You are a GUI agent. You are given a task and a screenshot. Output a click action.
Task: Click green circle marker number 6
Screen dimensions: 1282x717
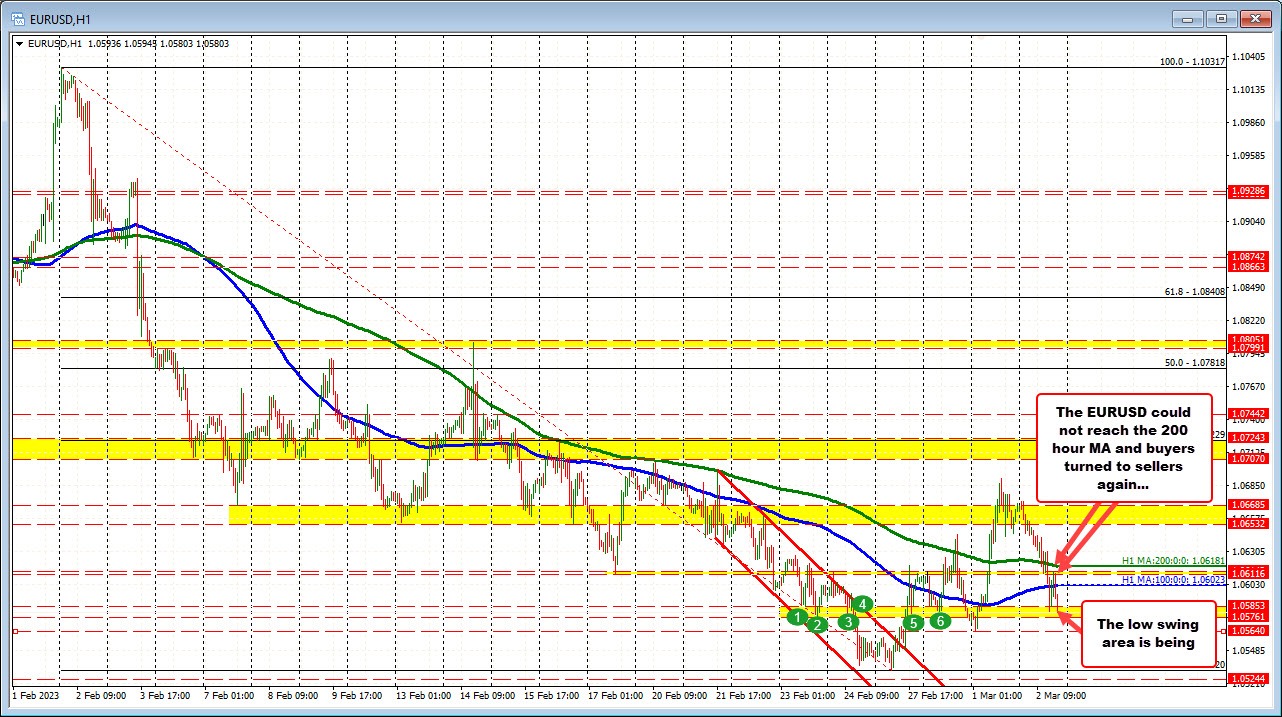(x=940, y=621)
